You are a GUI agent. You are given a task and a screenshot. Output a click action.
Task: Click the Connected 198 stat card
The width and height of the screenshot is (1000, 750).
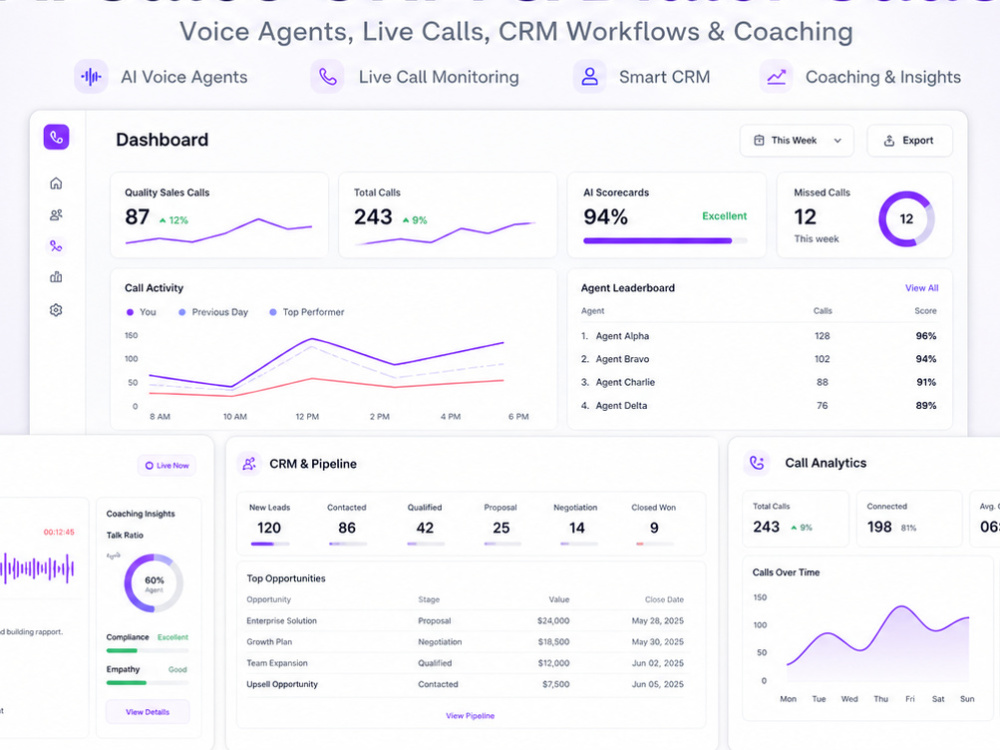[x=909, y=518]
